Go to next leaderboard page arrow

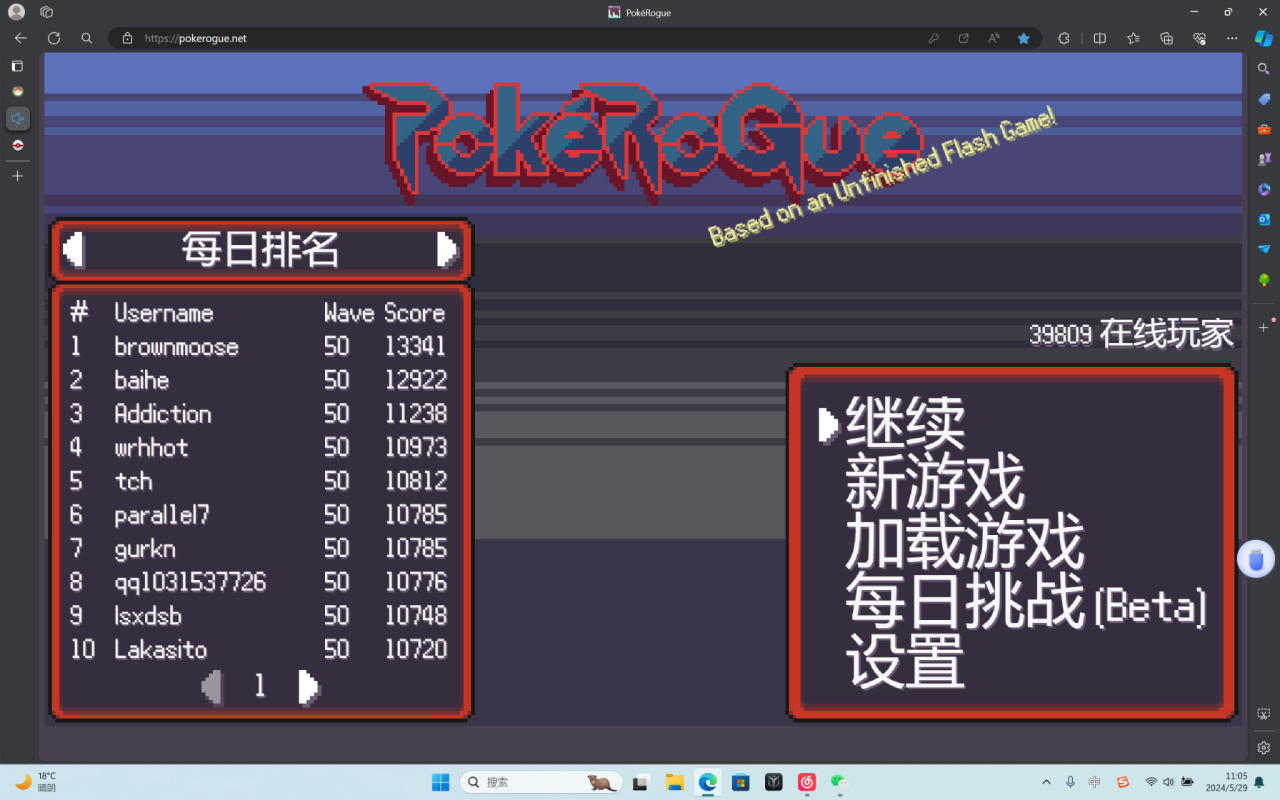coord(309,687)
